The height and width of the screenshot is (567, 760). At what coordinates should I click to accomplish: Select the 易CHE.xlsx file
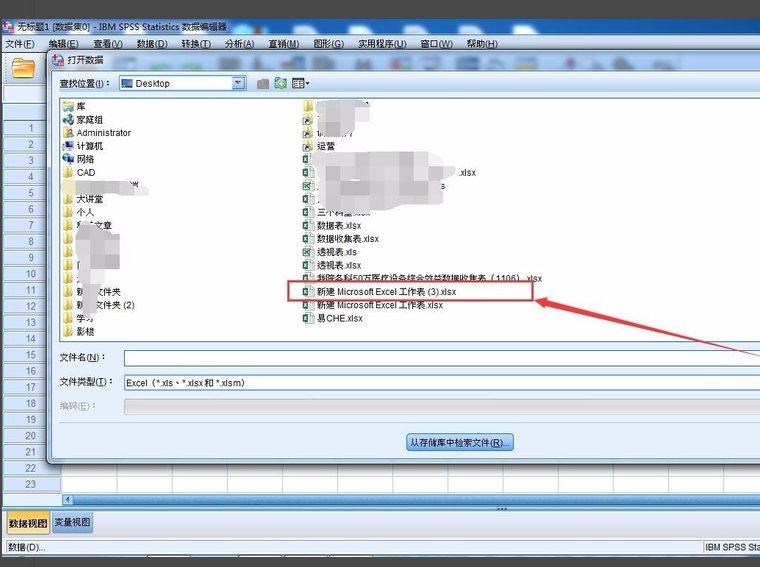(339, 318)
